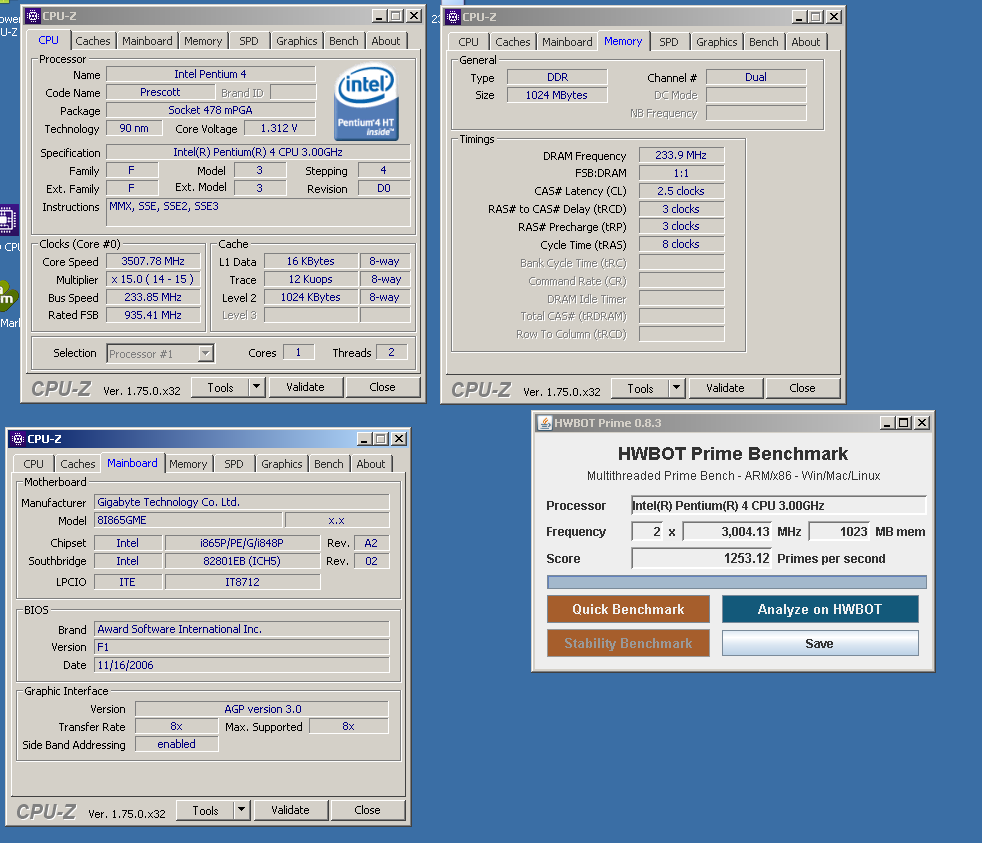Click the Stability Benchmark button
Screen dimensions: 982x843
(628, 643)
